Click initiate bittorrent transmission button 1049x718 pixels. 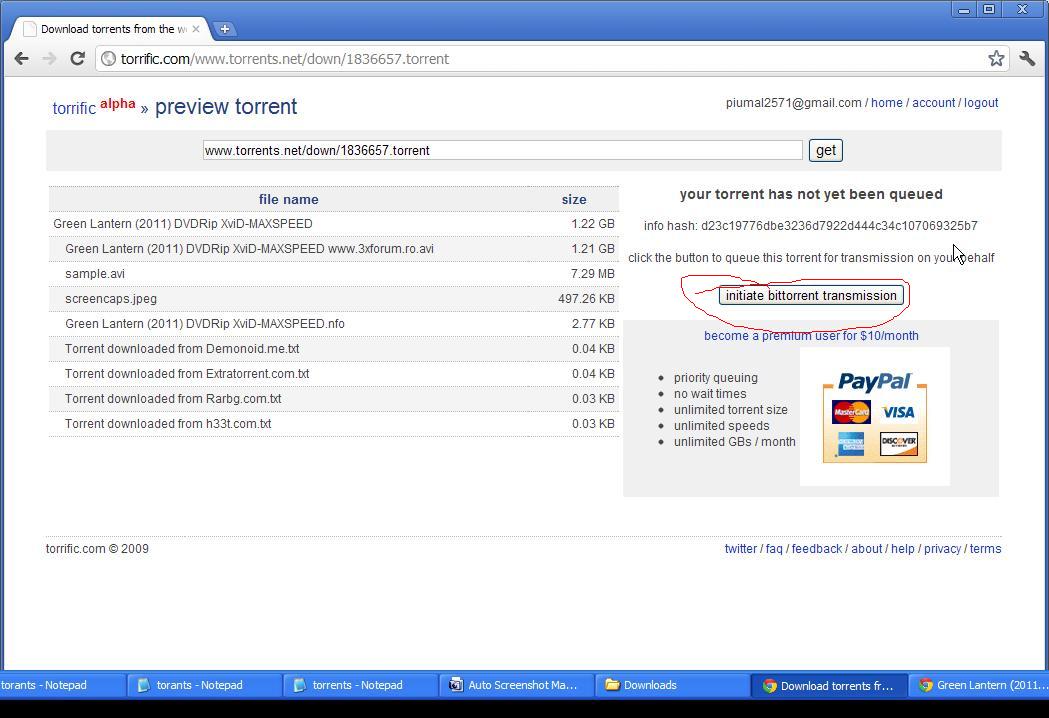tap(811, 296)
